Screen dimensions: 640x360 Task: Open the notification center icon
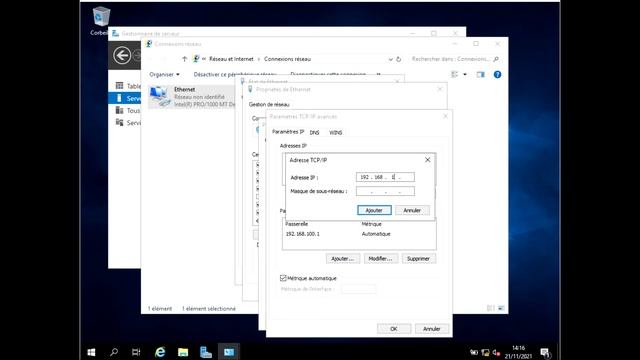pos(545,352)
